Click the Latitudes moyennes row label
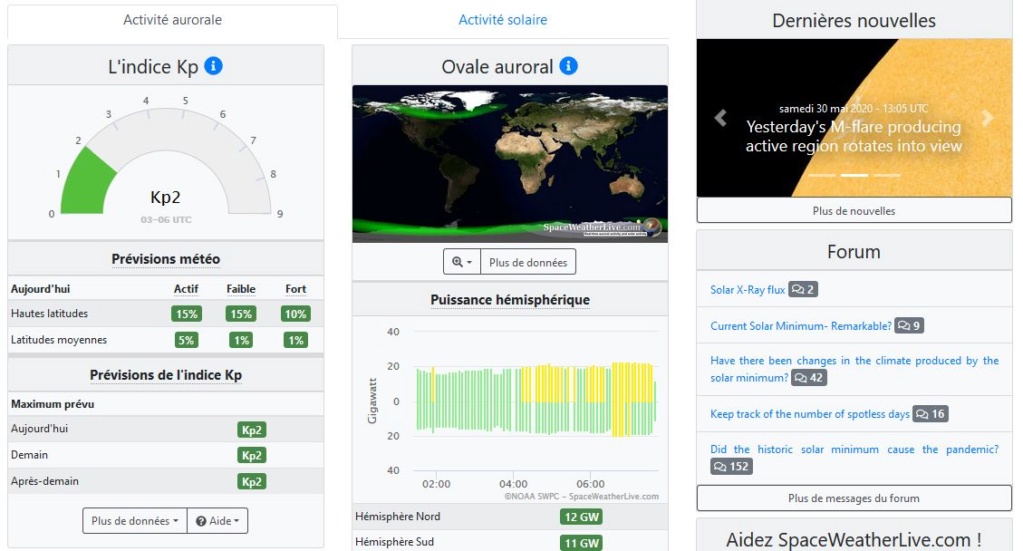Screen dimensions: 1023x551 pos(59,340)
